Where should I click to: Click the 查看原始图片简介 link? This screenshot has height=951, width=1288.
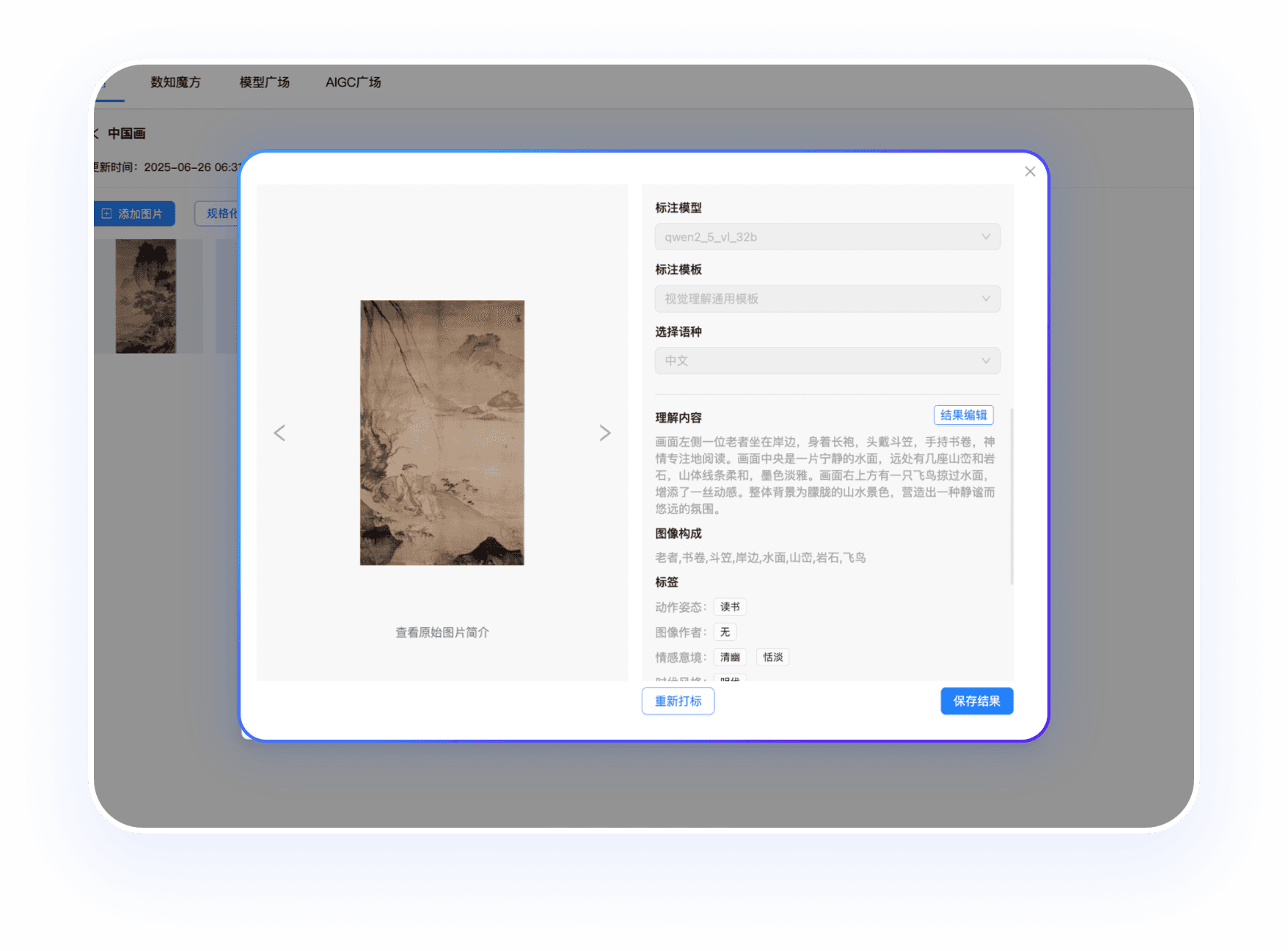coord(442,633)
